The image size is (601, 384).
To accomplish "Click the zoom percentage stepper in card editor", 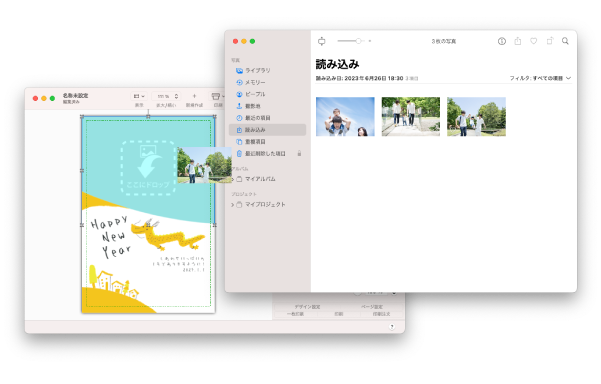I will pos(176,97).
